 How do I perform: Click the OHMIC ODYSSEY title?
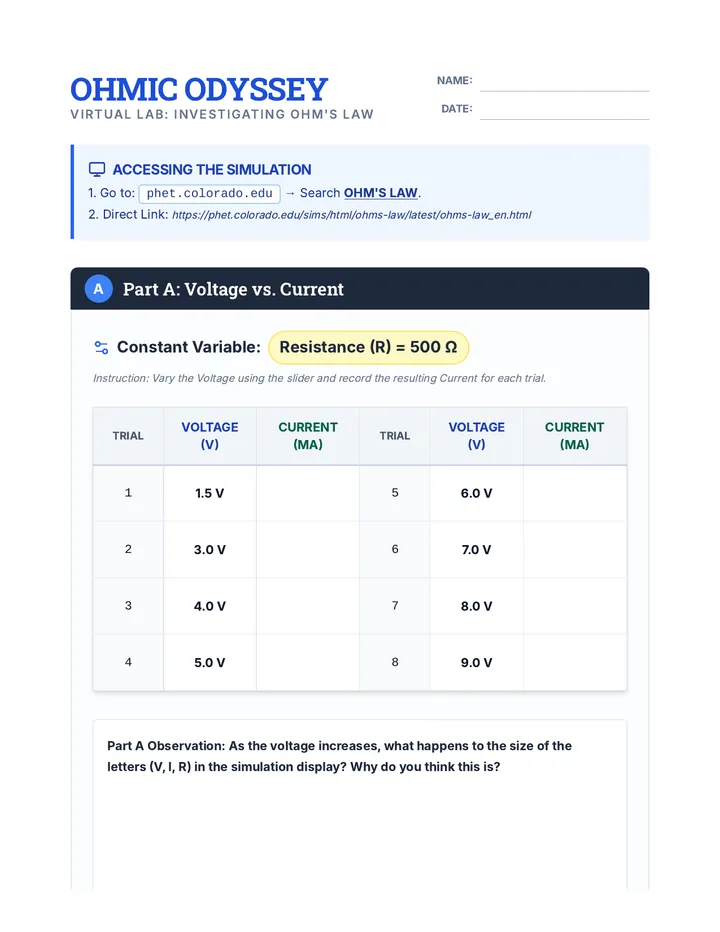coord(199,89)
